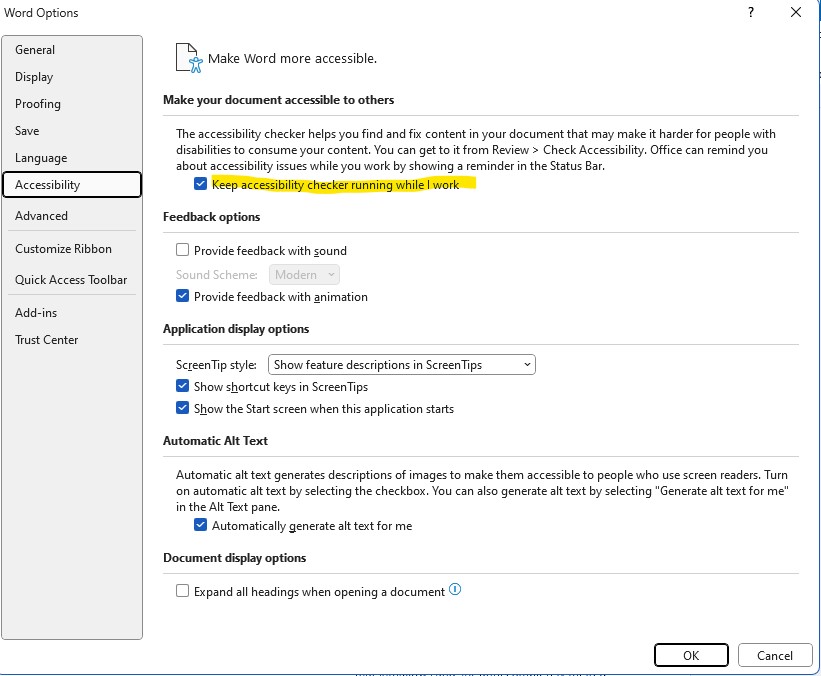The image size is (821, 676).
Task: Open Help via the question mark icon
Action: (750, 12)
